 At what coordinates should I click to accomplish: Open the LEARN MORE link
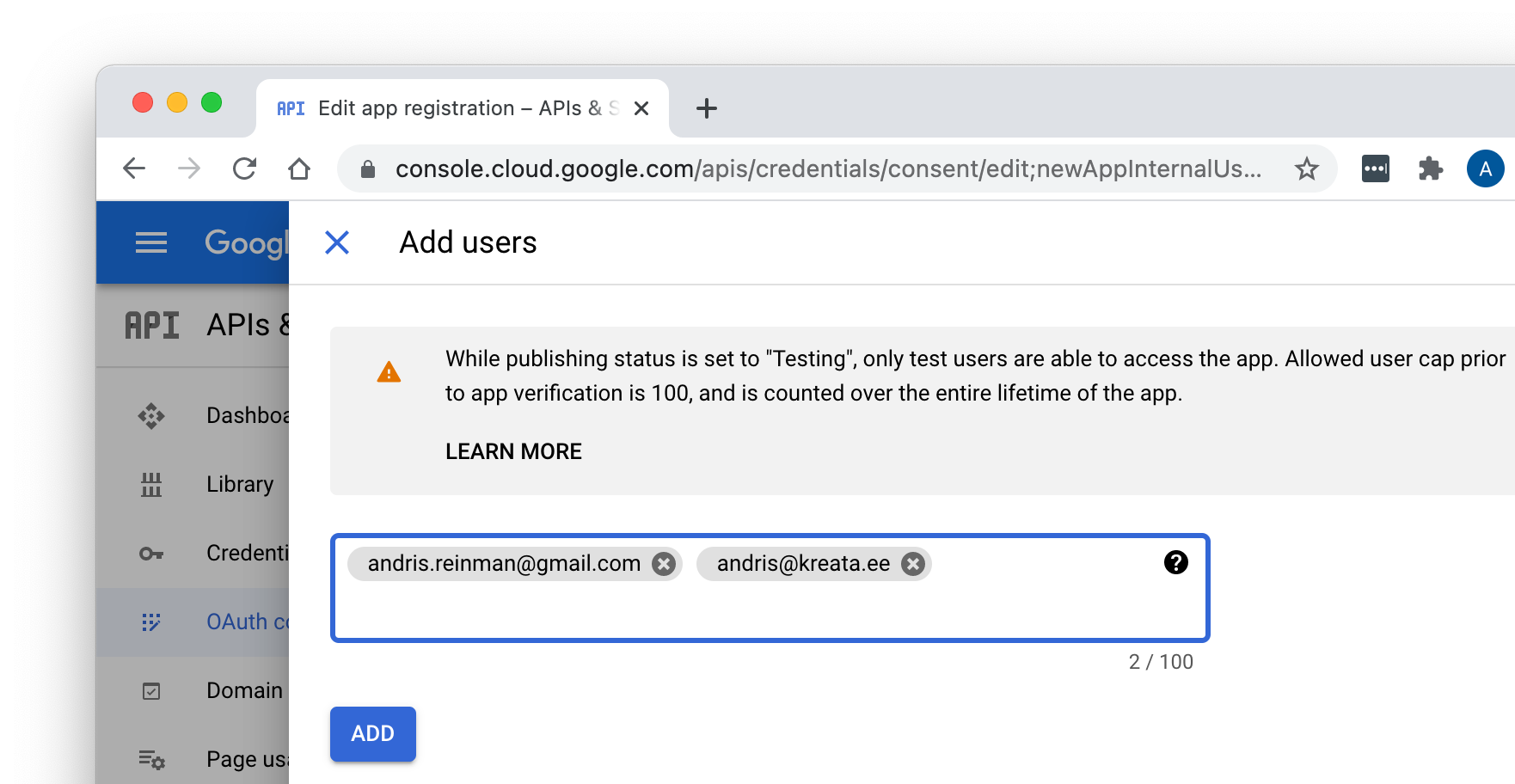[513, 450]
